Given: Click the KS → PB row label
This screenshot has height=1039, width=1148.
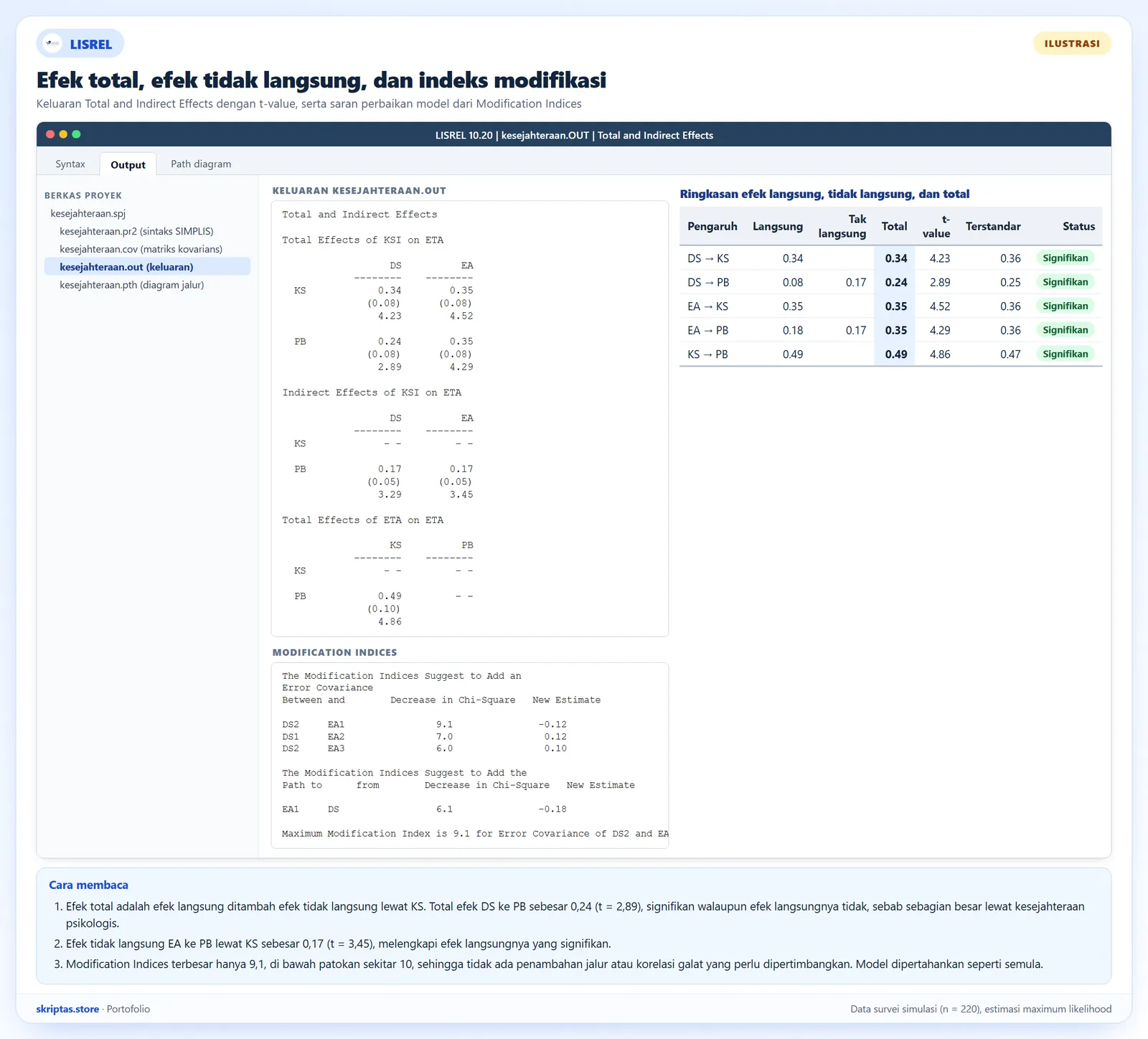Looking at the screenshot, I should point(707,354).
